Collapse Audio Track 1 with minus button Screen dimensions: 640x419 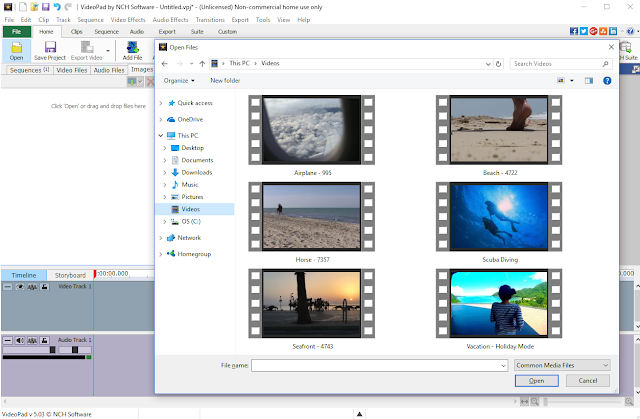pyautogui.click(x=7, y=340)
